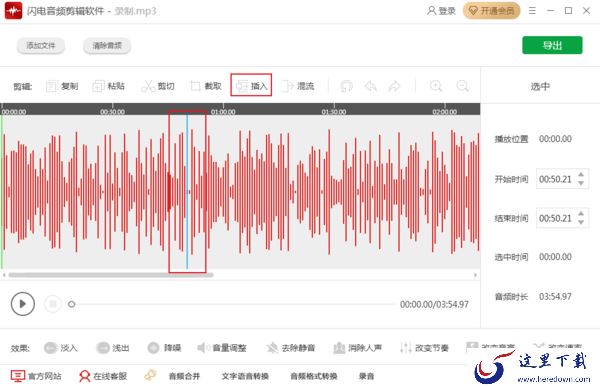Click the 选中 panel heading
Viewport: 600px width, 387px height.
point(540,87)
